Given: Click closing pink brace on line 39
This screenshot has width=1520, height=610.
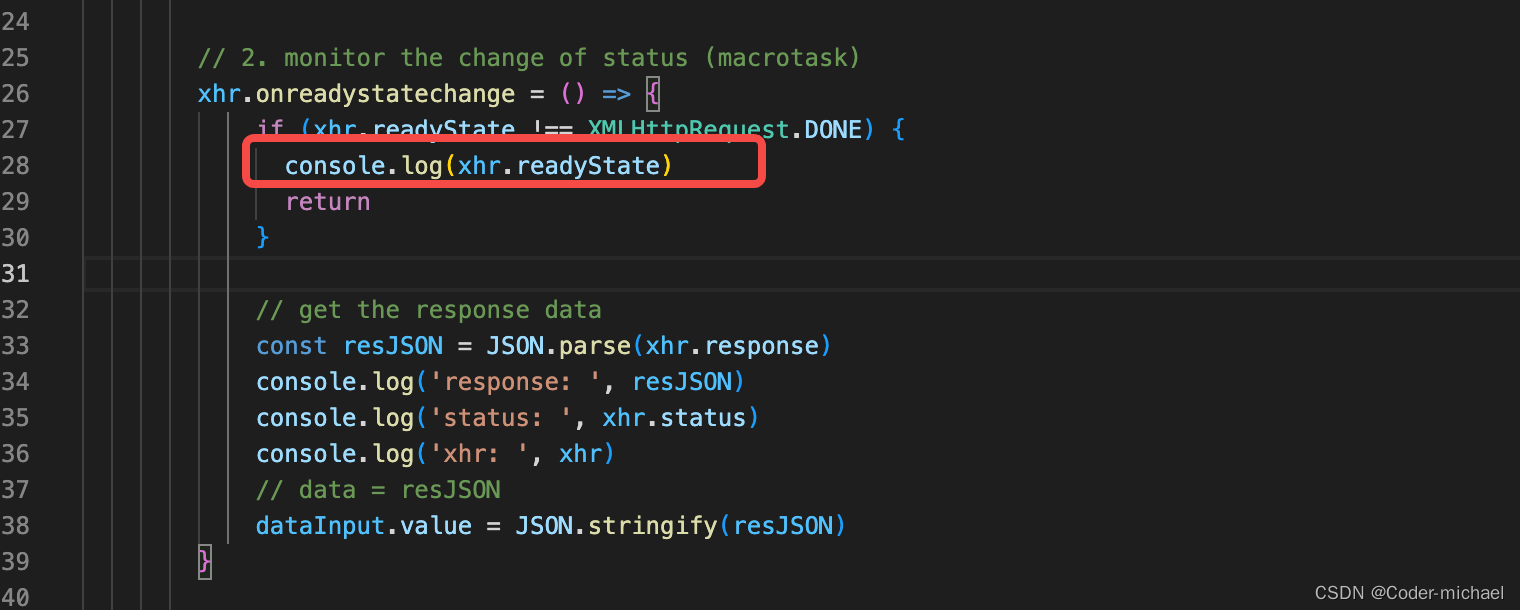Looking at the screenshot, I should [205, 560].
